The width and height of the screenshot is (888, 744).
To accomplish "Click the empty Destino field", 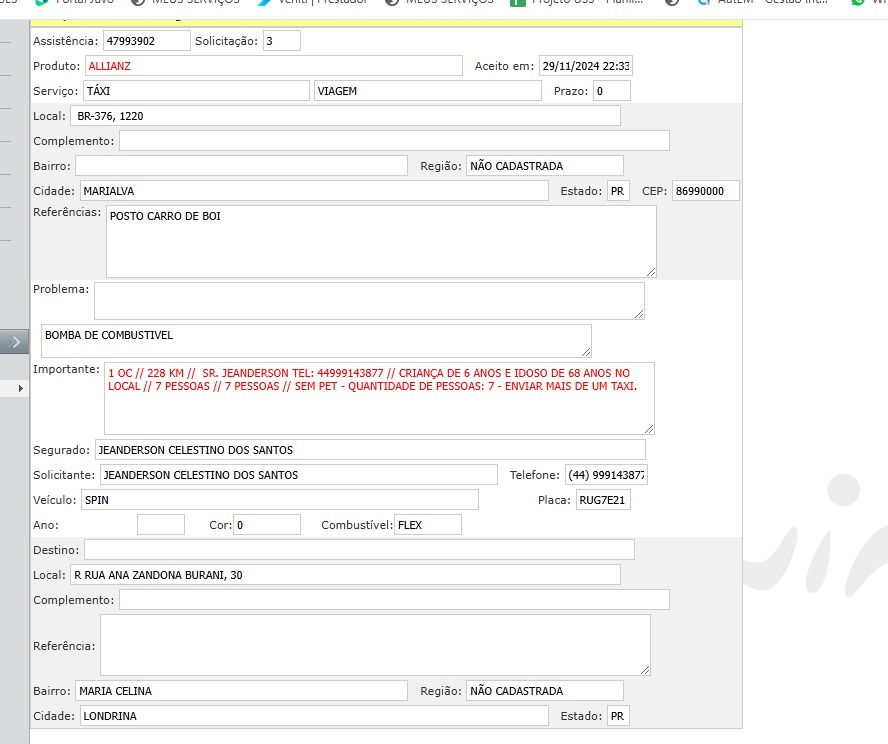I will (x=360, y=549).
